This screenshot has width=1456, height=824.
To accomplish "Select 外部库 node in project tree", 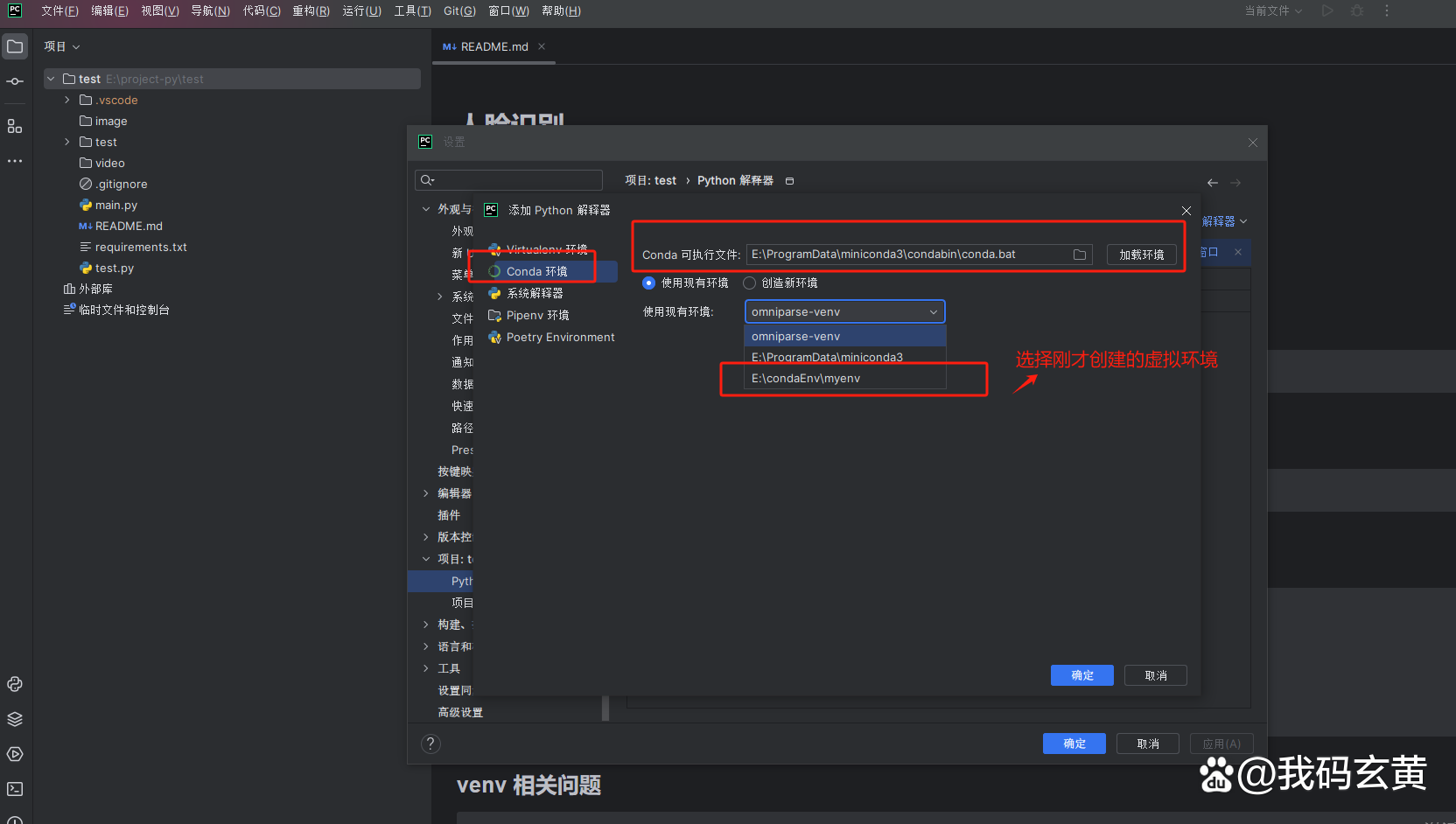I will click(87, 289).
